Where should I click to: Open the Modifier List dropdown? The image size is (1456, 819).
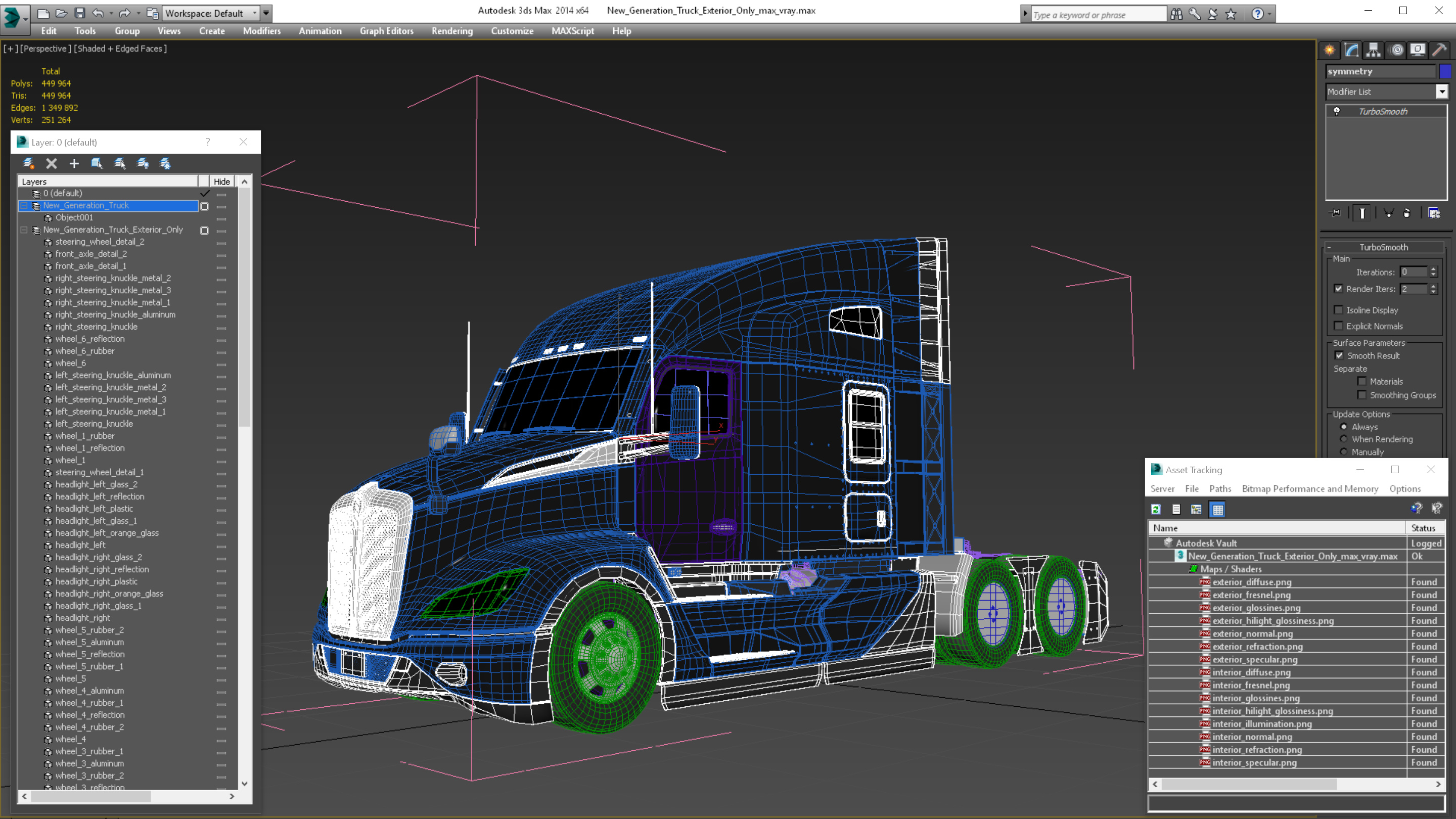(x=1442, y=92)
